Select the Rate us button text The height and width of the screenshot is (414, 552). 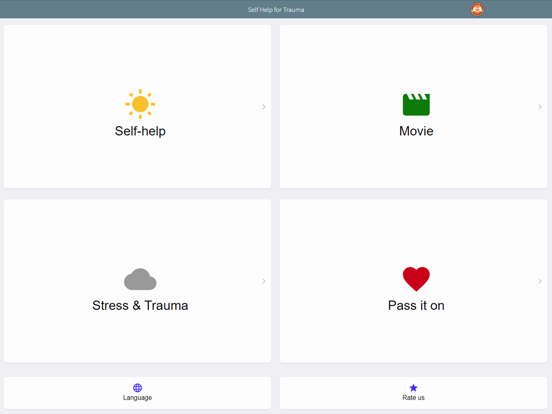(413, 397)
